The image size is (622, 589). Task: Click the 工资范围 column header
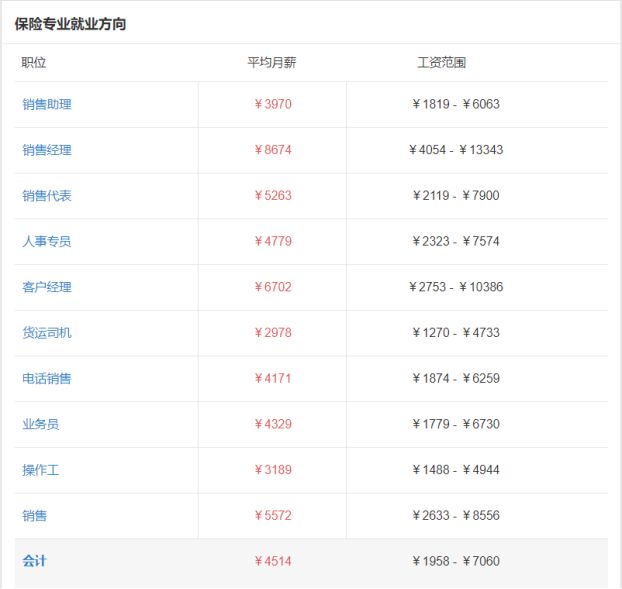point(441,63)
